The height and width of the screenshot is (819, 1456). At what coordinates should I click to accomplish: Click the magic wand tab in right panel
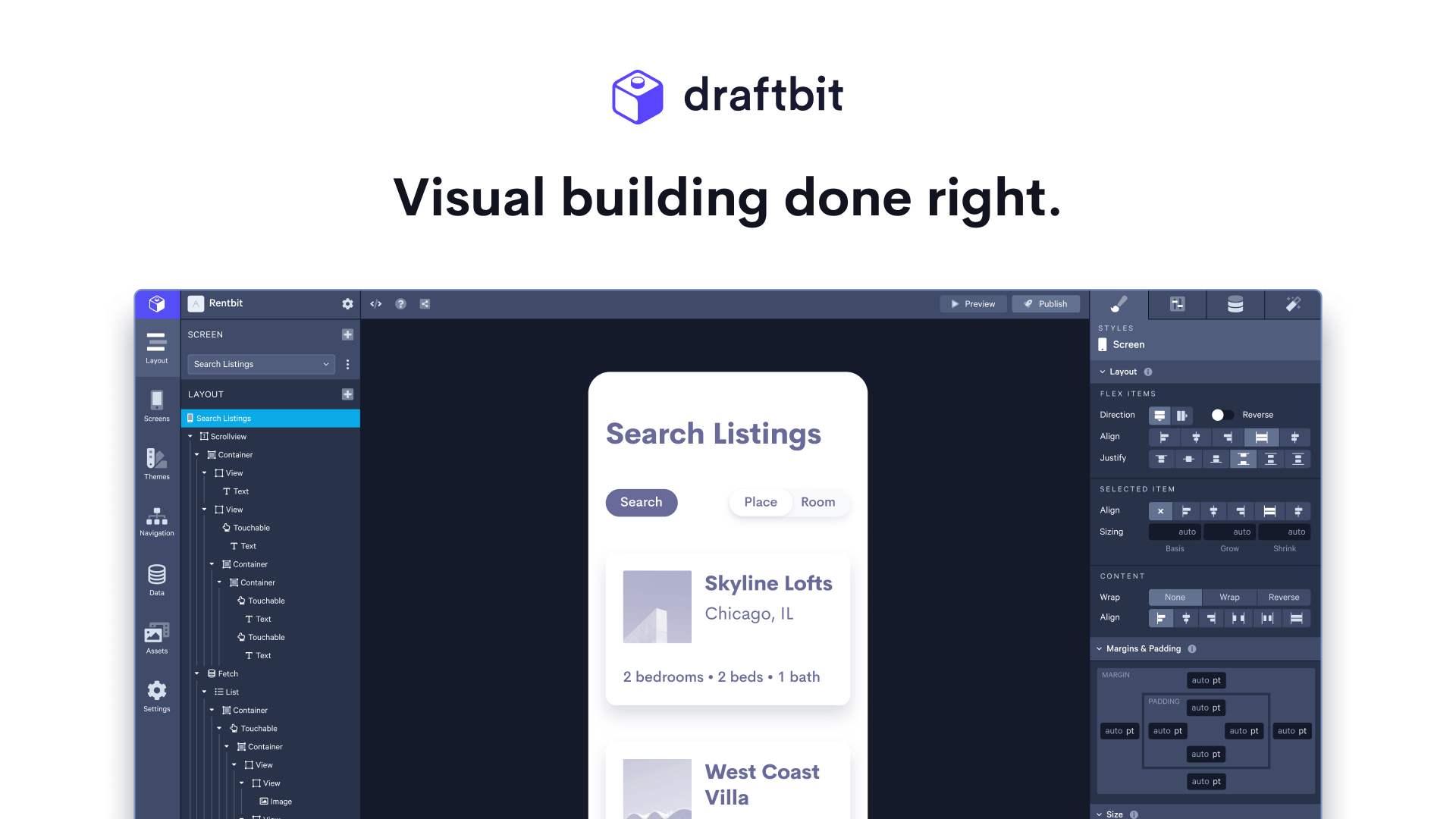click(1293, 304)
